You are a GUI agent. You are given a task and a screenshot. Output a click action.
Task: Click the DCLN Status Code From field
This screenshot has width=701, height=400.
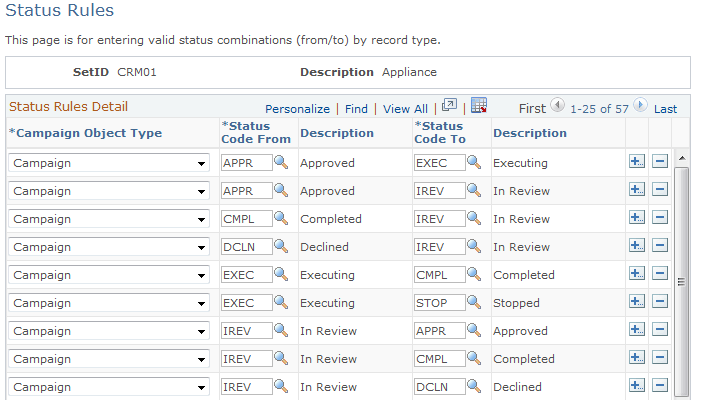pyautogui.click(x=246, y=247)
